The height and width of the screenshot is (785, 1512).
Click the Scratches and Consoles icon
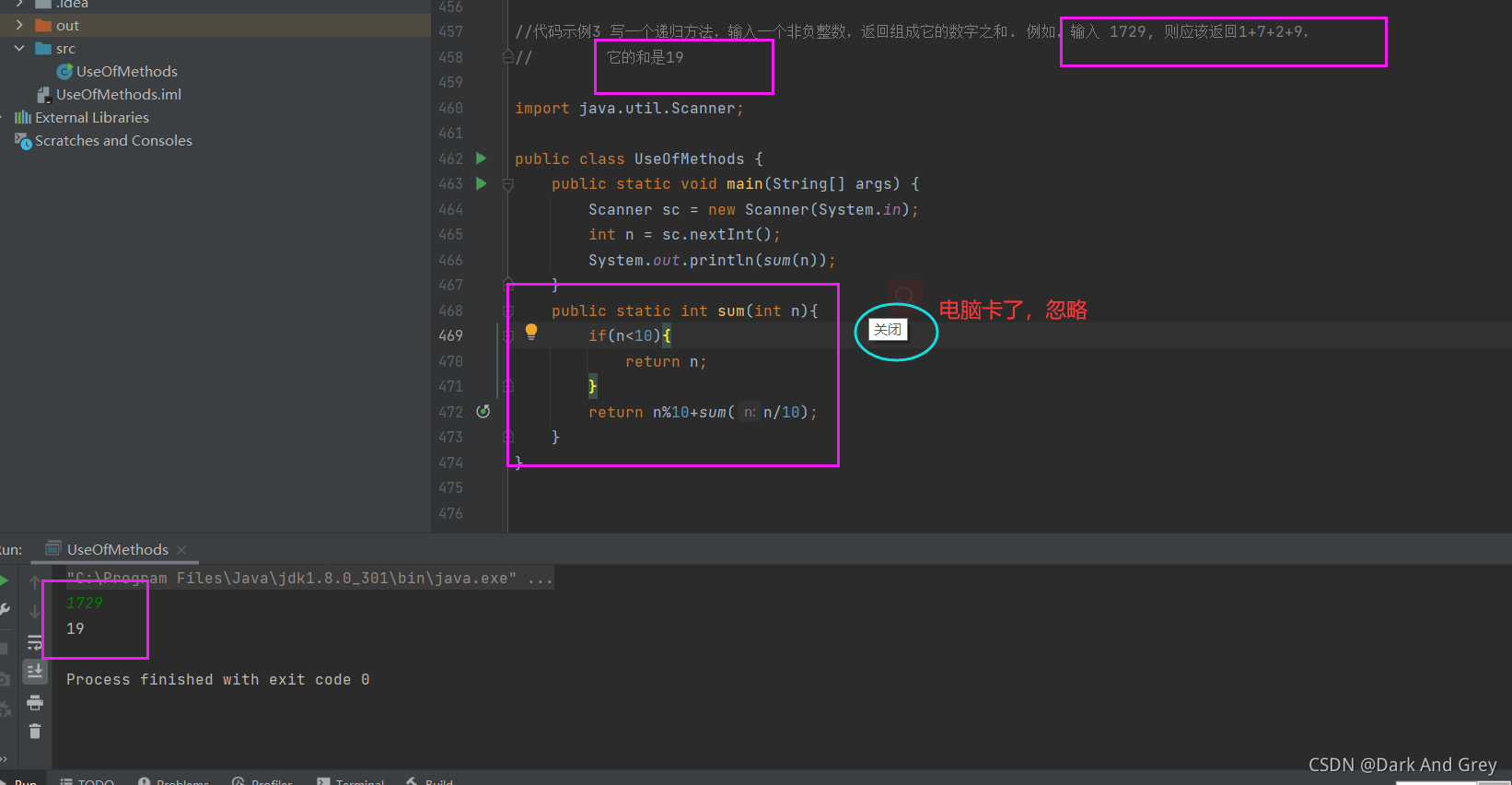coord(23,141)
